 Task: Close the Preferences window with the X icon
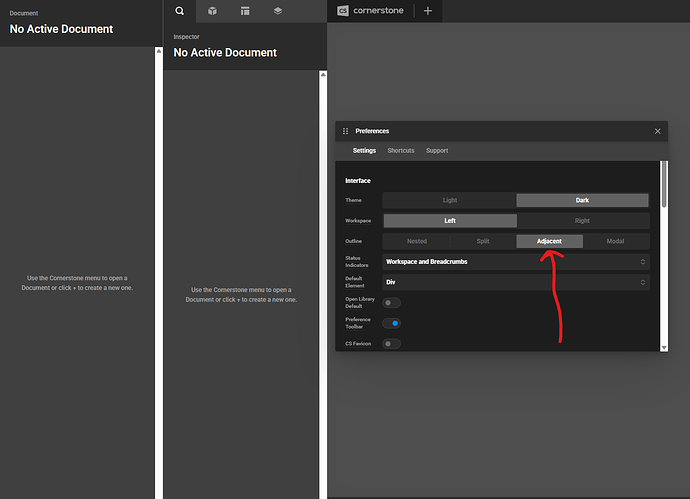click(x=658, y=131)
